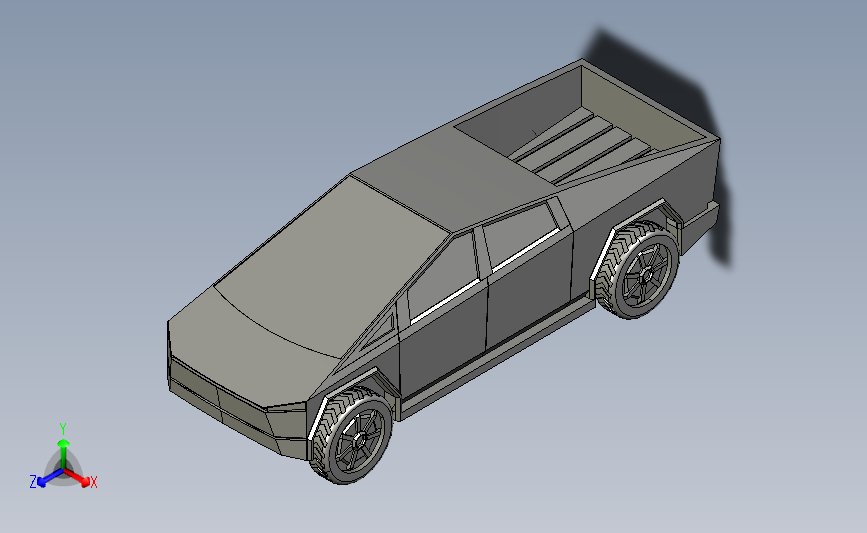Click the red X axis on the orientation triad
The height and width of the screenshot is (533, 867).
click(x=80, y=479)
